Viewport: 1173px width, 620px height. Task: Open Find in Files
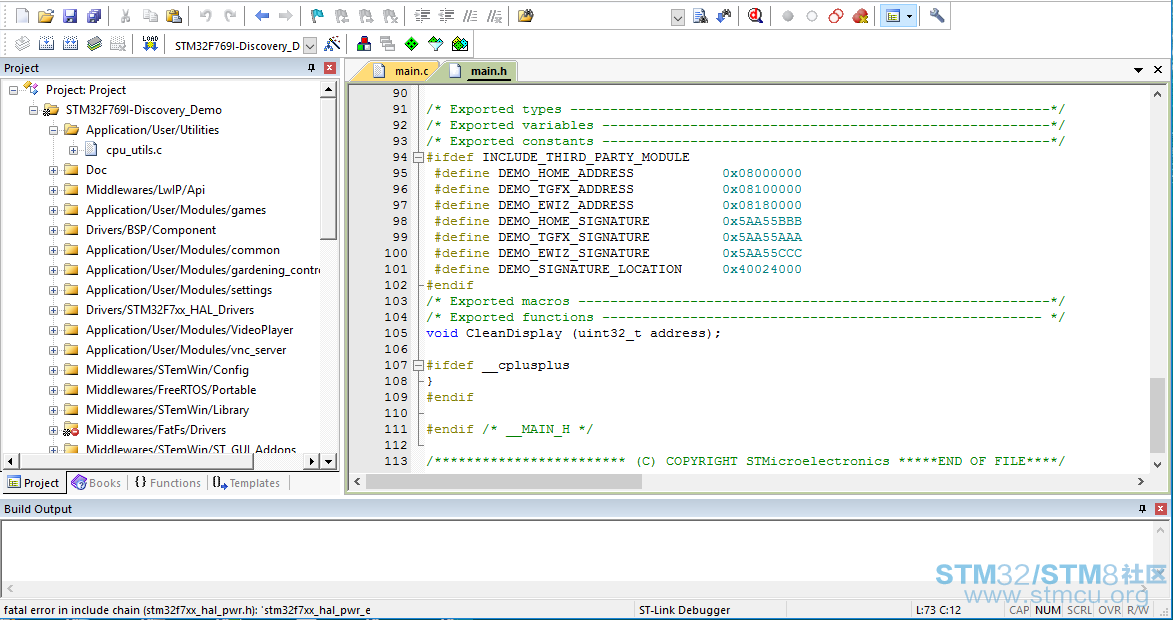(525, 16)
